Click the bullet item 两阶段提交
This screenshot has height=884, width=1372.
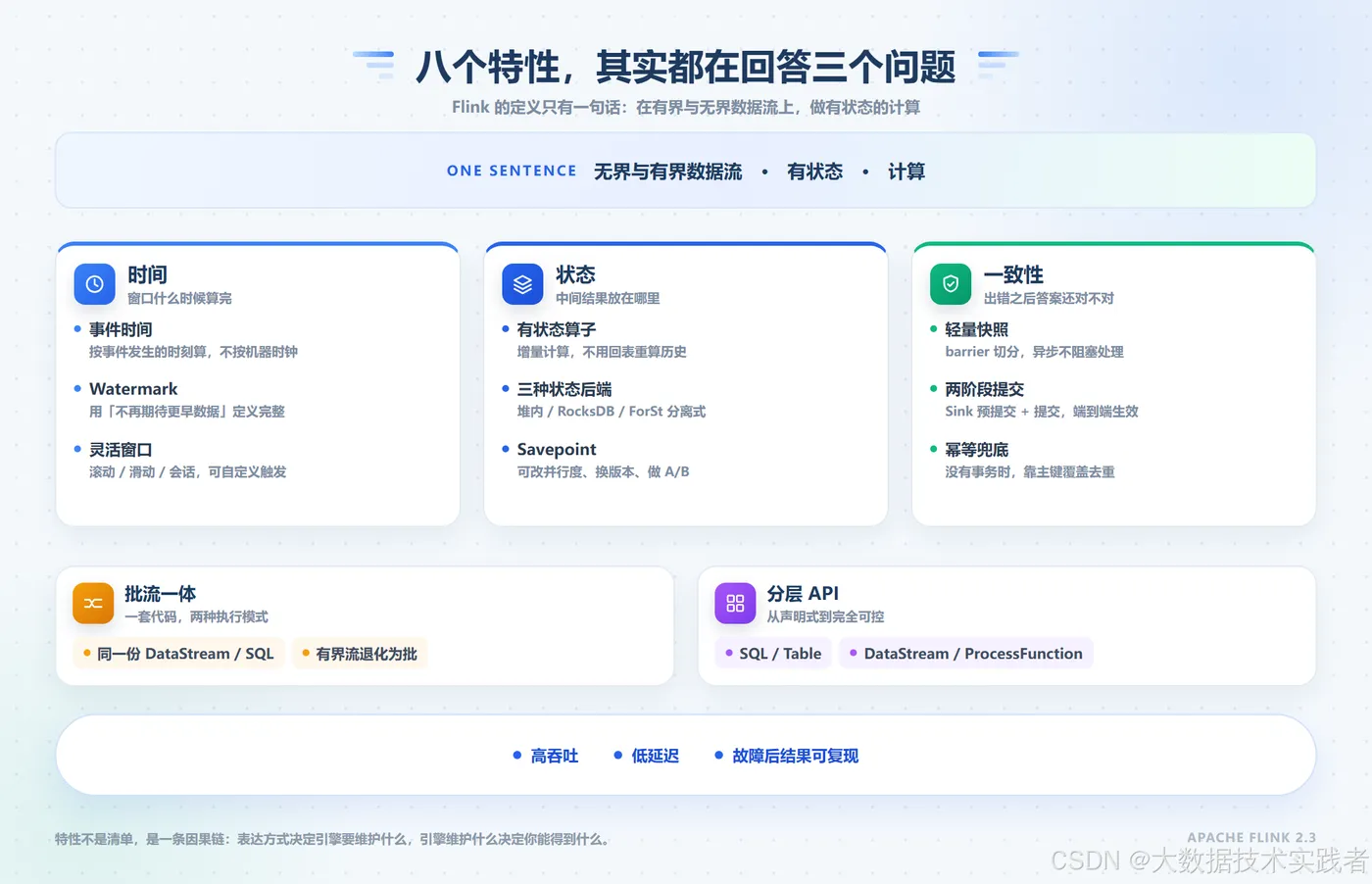pyautogui.click(x=984, y=389)
